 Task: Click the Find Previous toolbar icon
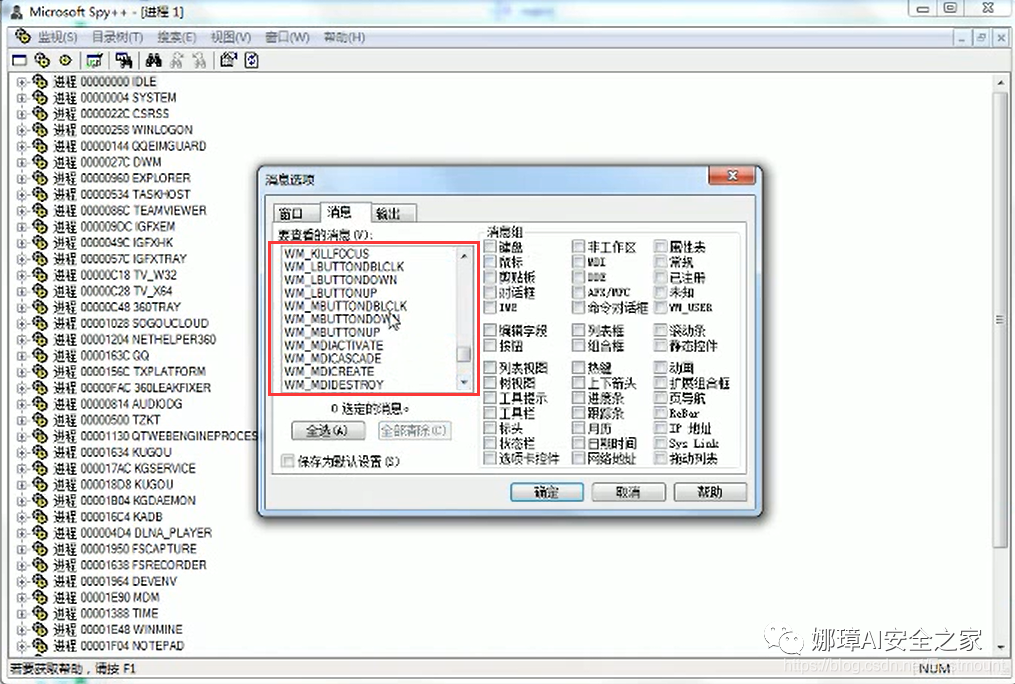pyautogui.click(x=199, y=61)
